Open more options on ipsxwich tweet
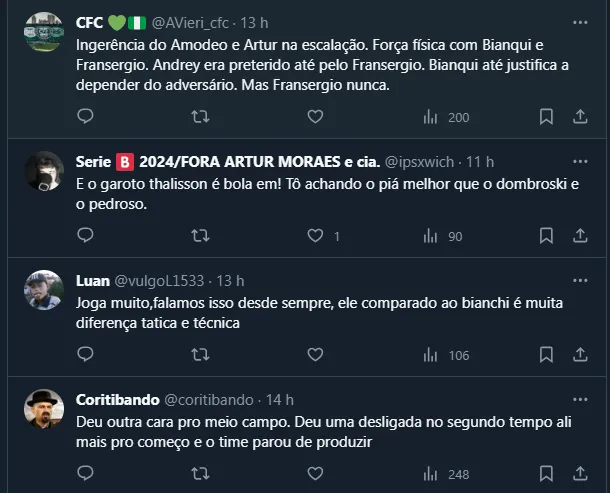 [x=580, y=160]
